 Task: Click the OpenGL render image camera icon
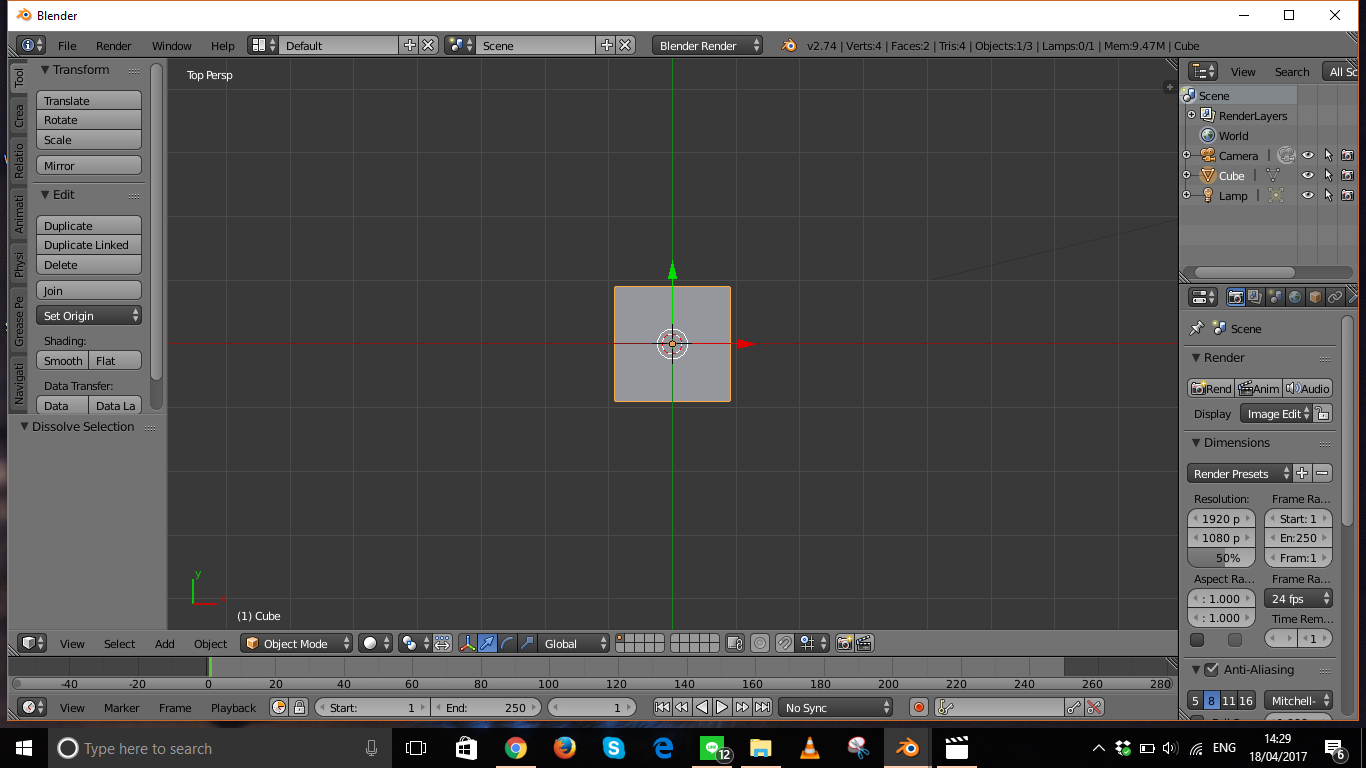tap(844, 643)
